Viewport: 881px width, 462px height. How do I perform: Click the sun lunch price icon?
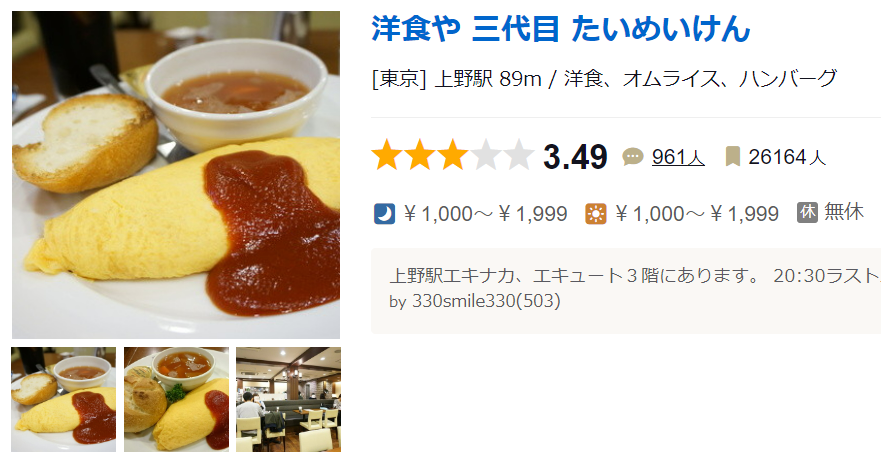pos(596,214)
